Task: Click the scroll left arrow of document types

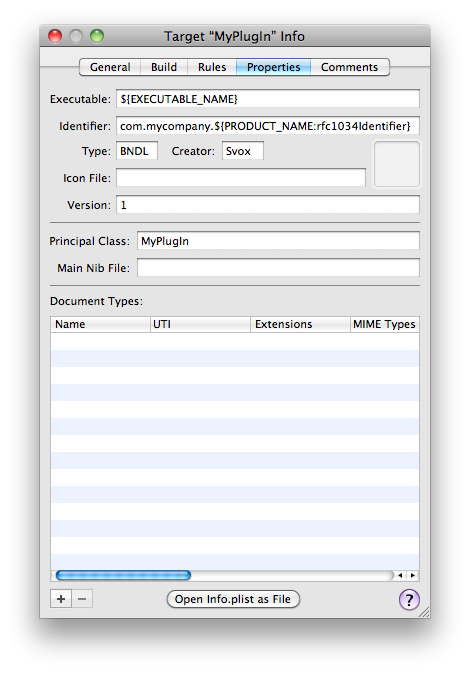Action: [x=400, y=576]
